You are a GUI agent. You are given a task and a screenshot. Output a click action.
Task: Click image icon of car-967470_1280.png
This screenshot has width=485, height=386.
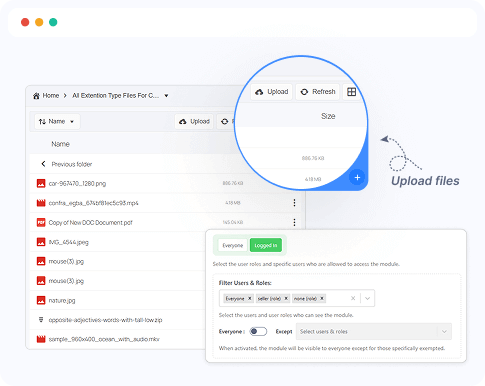41,183
